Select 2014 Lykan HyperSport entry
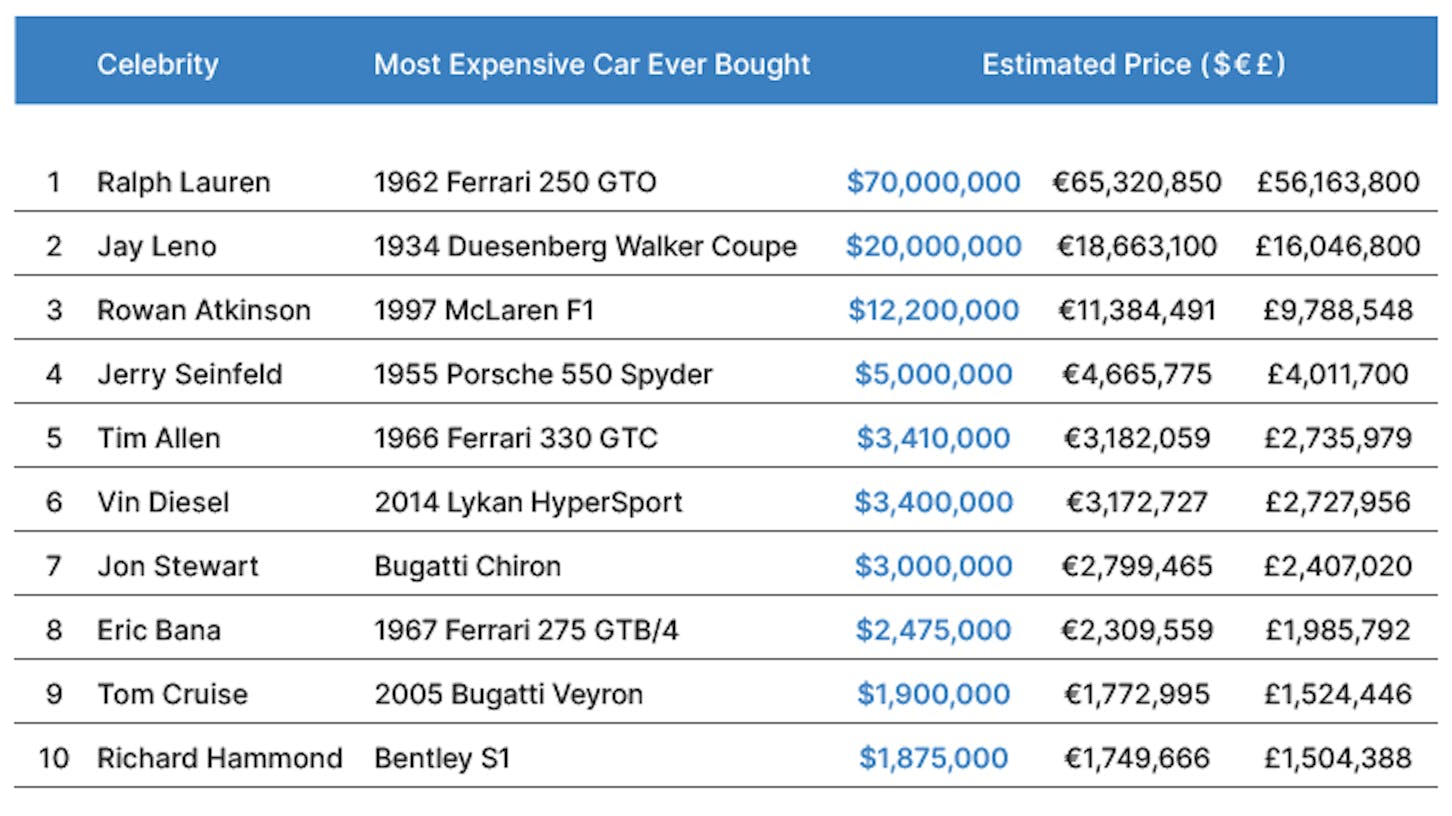This screenshot has width=1452, height=816. (x=528, y=502)
